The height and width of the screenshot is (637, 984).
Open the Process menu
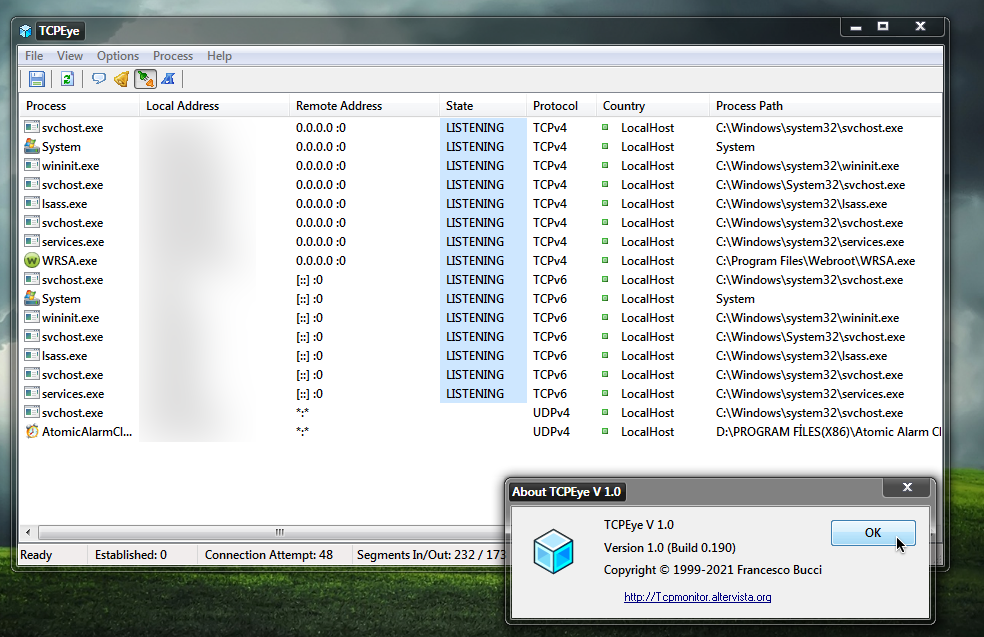(173, 56)
